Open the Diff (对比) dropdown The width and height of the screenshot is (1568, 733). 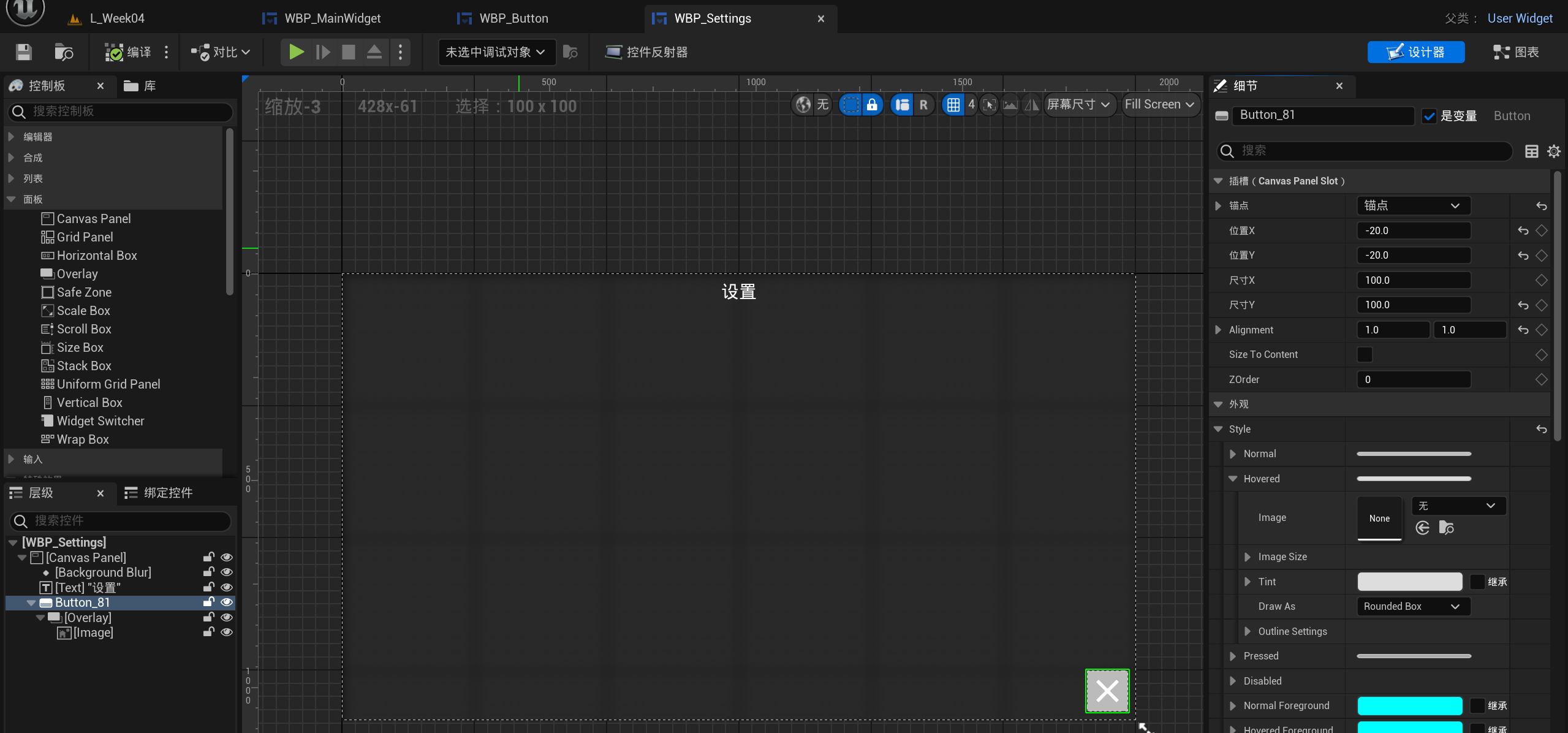(220, 52)
